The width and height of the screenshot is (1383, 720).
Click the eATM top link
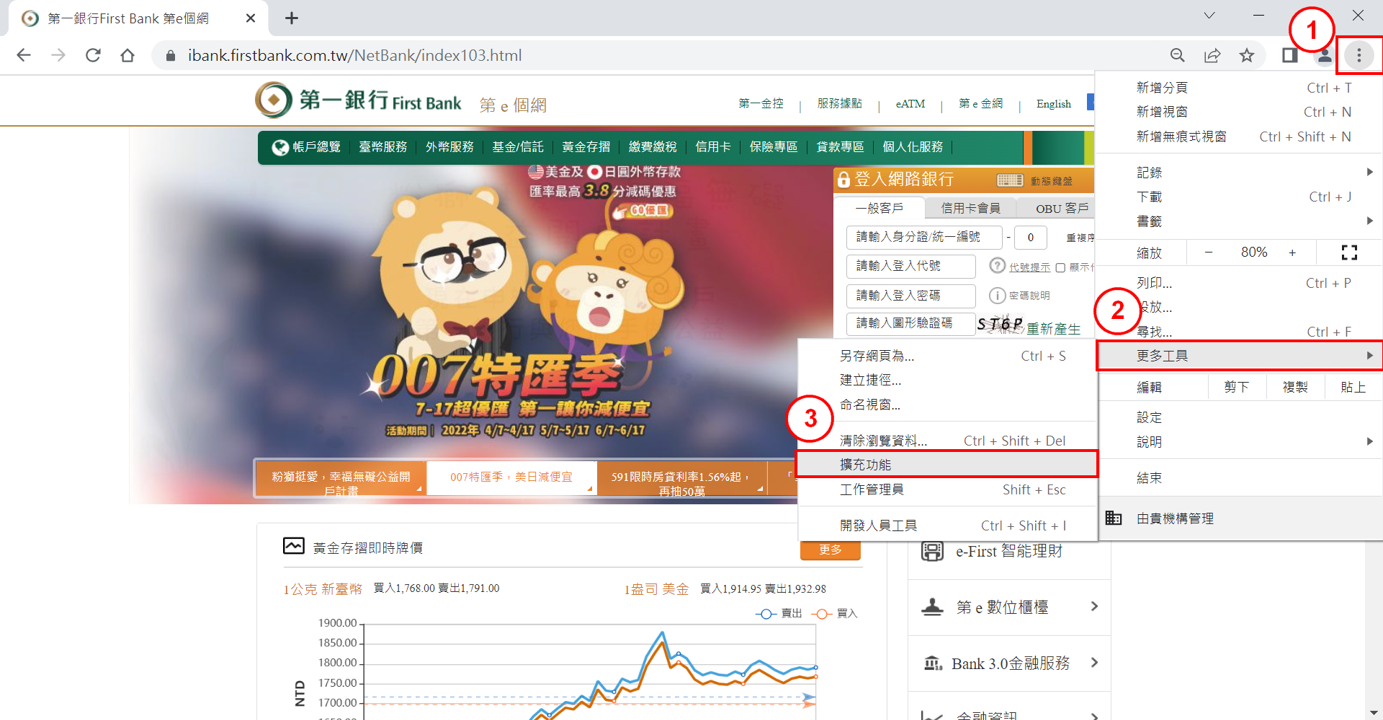click(910, 104)
